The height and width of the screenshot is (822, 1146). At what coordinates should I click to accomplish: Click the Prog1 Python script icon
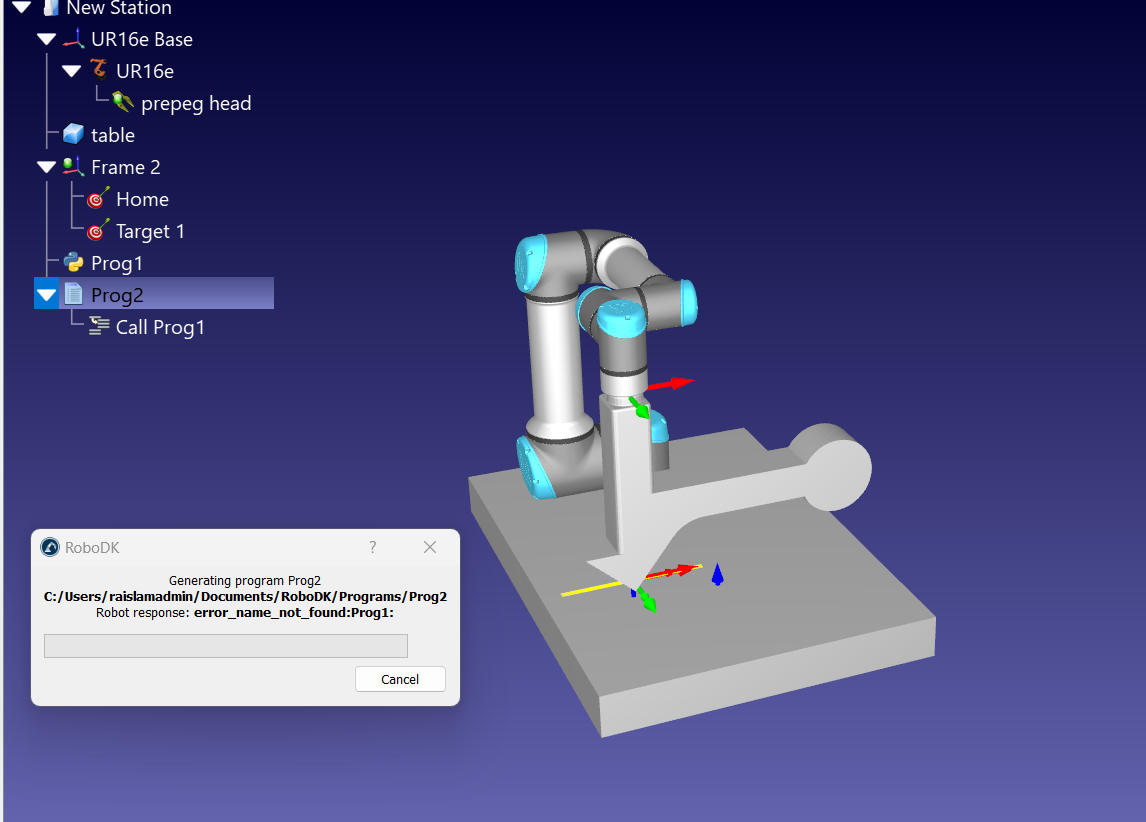tap(73, 263)
